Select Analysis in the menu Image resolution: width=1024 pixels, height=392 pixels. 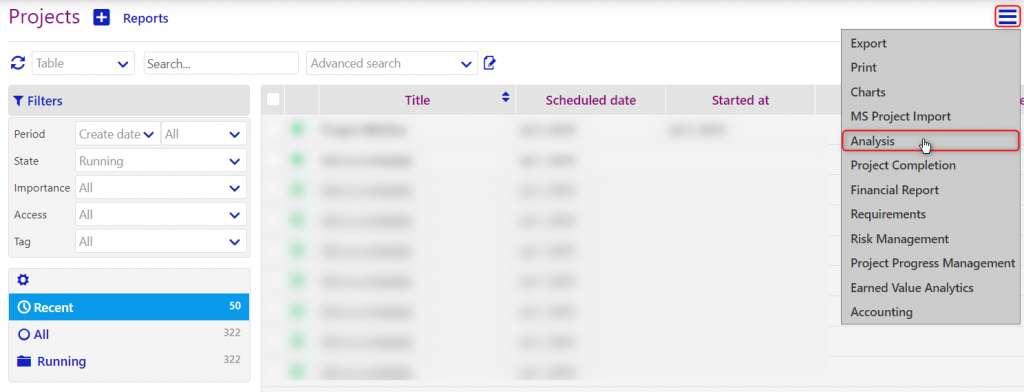point(930,140)
